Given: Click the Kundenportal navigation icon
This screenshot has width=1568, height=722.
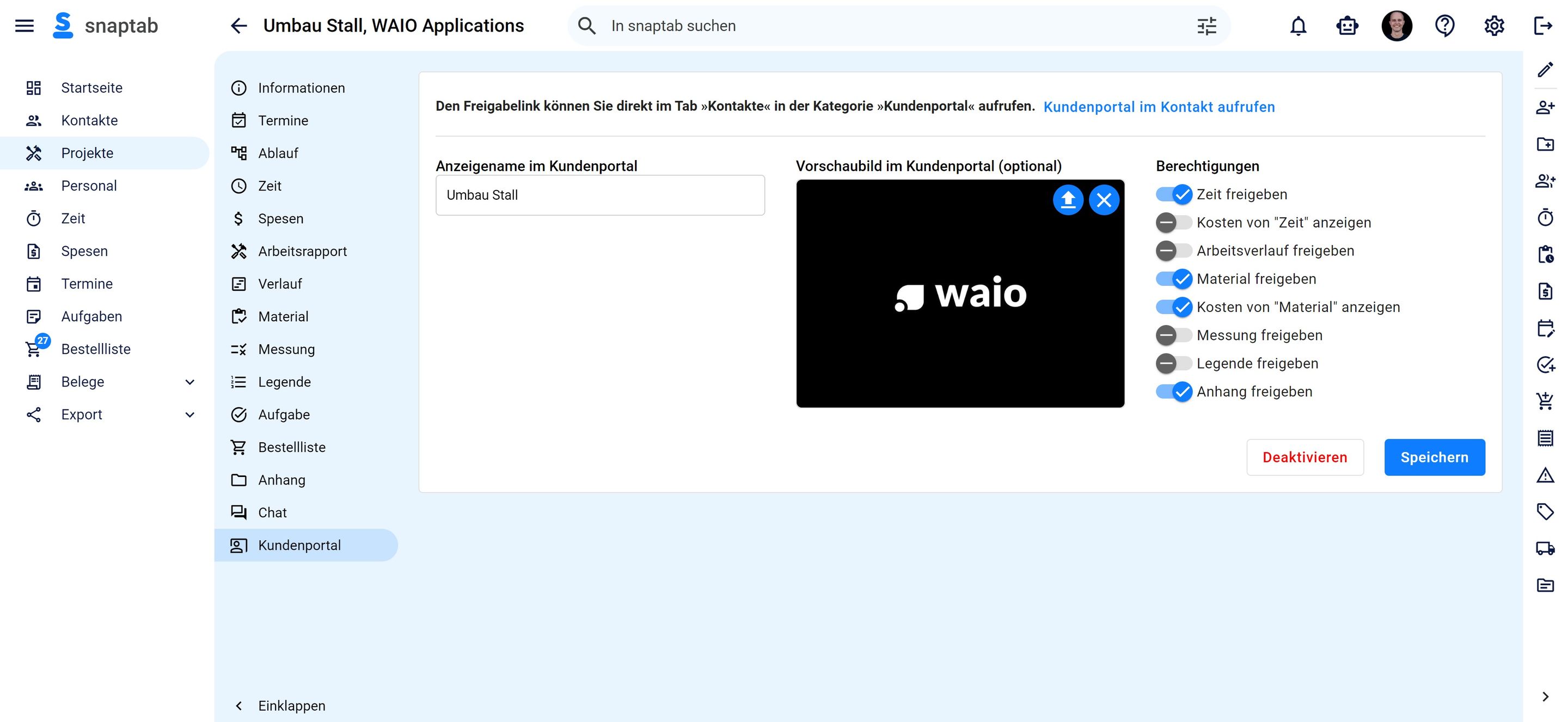Looking at the screenshot, I should pos(238,545).
